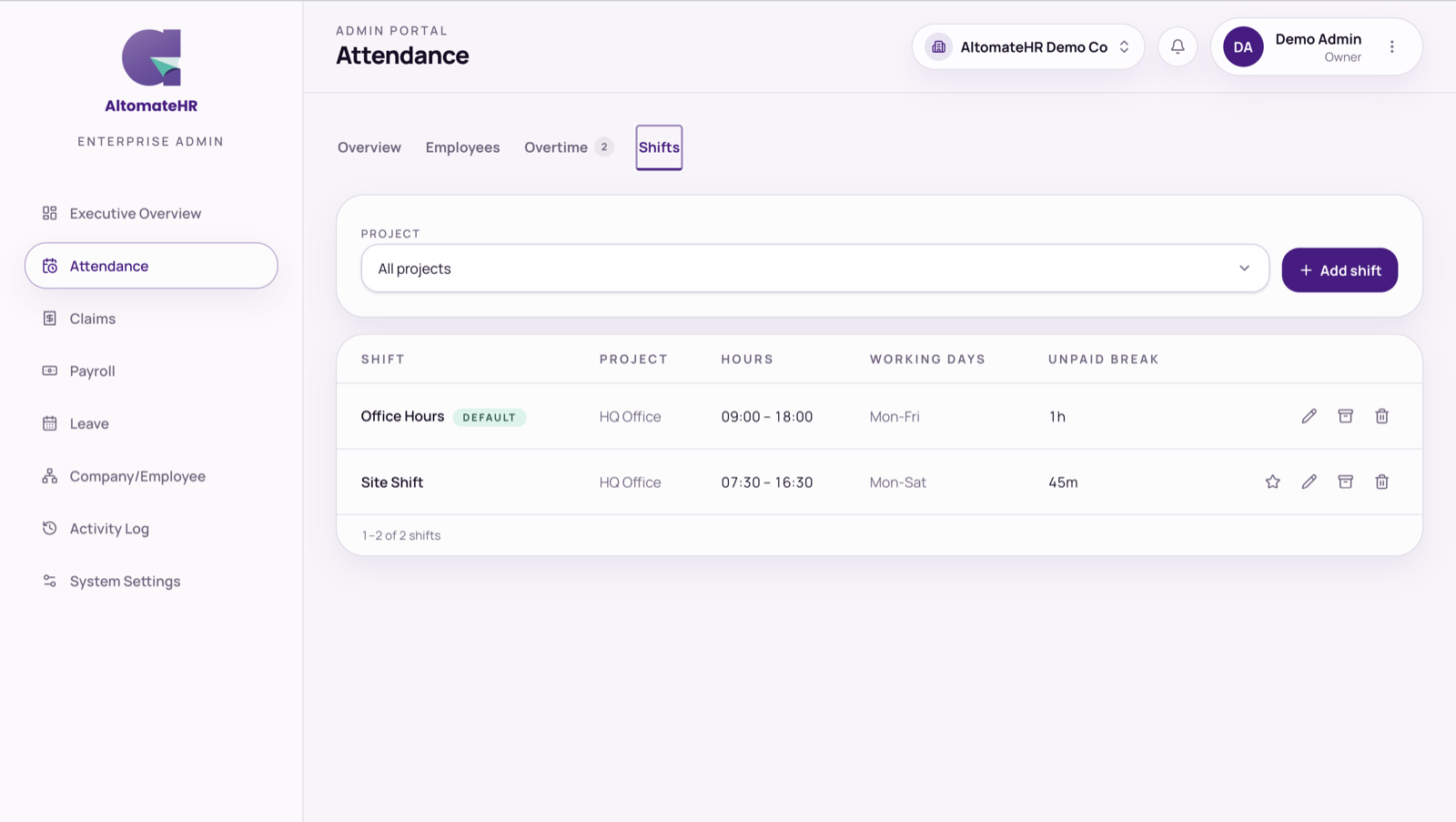
Task: Open the AltomateHR Demo Co company switcher
Action: click(1028, 47)
